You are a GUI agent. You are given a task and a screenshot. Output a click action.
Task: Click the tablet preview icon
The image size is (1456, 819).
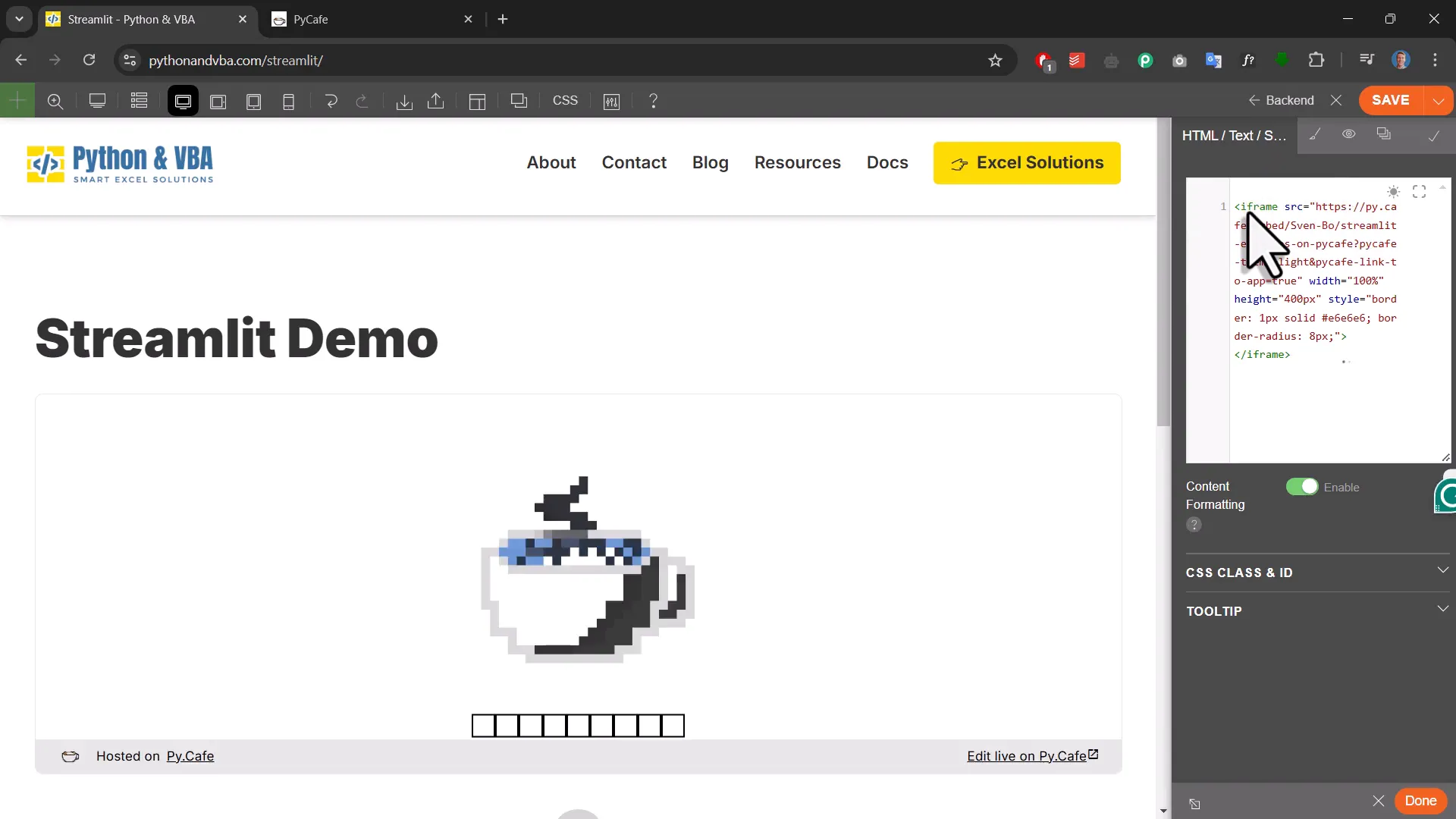(x=254, y=101)
